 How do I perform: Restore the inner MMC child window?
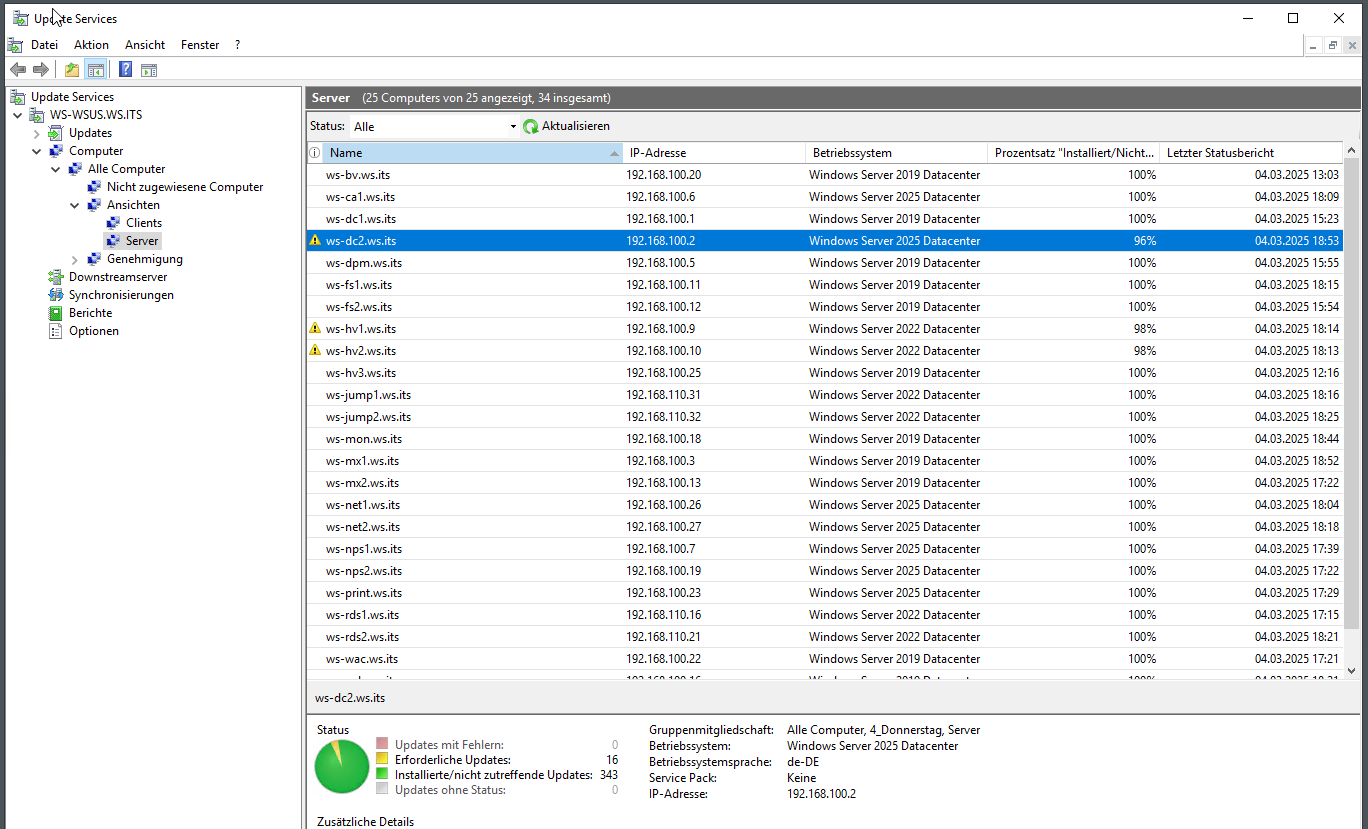pyautogui.click(x=1333, y=45)
